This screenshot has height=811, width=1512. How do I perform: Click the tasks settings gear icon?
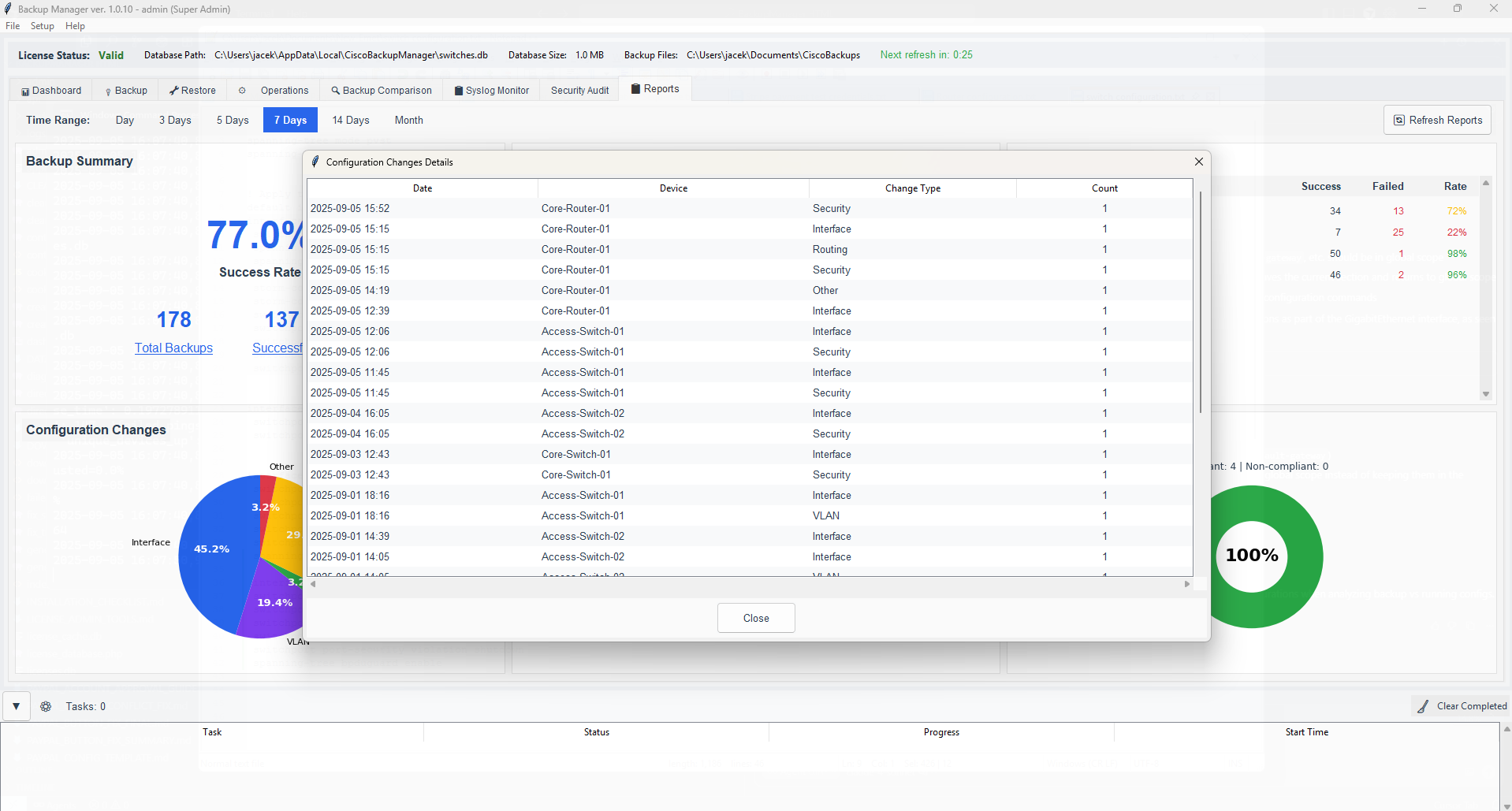coord(46,706)
